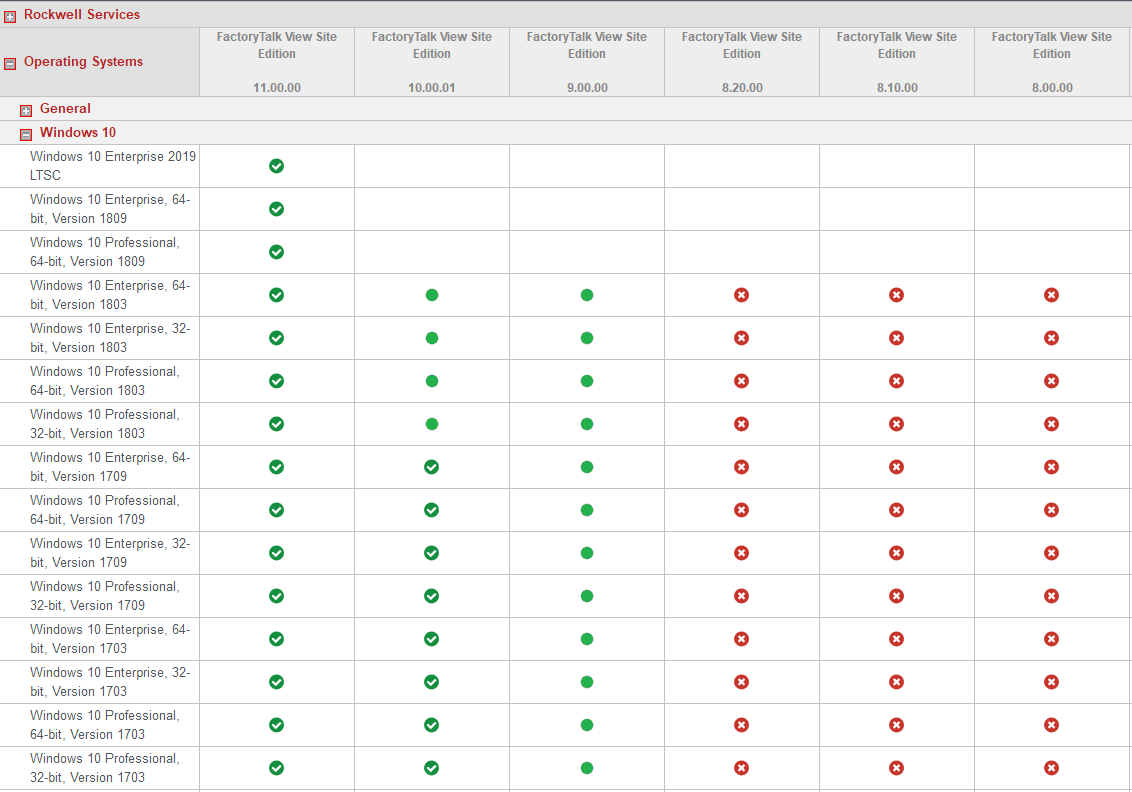Click green check for Enterprise 64-bit 1703 under 10.00.01
The height and width of the screenshot is (792, 1132).
[x=432, y=639]
